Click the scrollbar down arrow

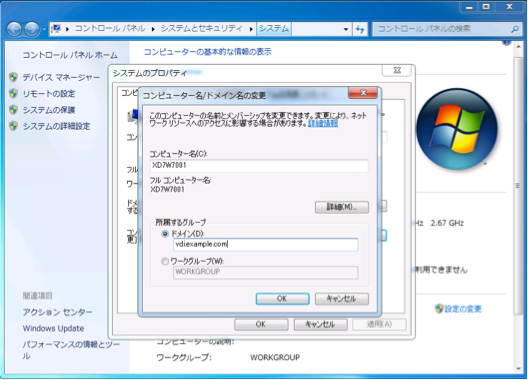coord(518,369)
